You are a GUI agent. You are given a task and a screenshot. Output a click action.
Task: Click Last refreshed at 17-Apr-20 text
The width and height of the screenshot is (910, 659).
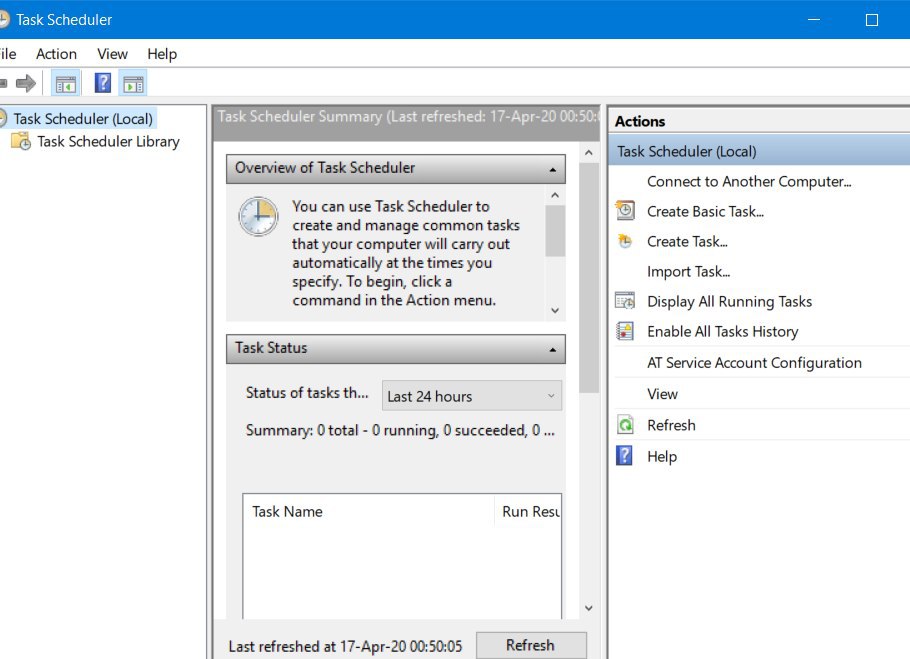point(345,646)
